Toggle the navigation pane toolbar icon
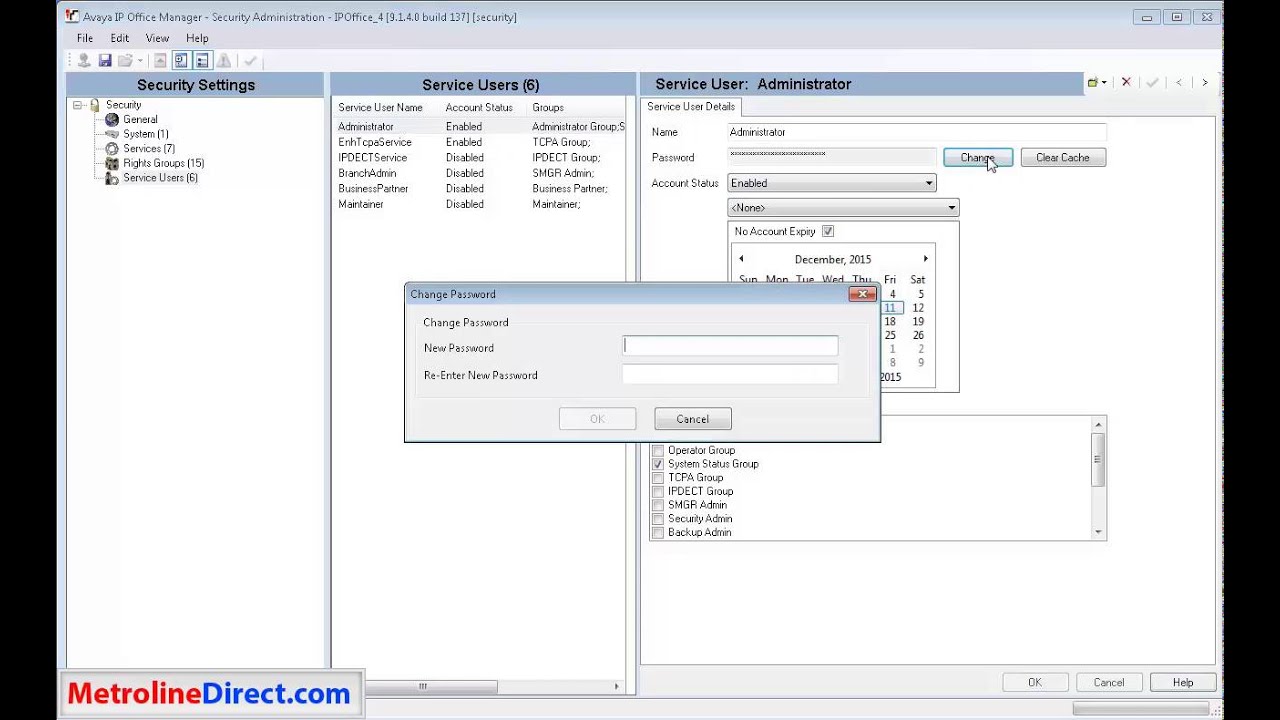Screen dimensions: 1280x720 click(181, 61)
